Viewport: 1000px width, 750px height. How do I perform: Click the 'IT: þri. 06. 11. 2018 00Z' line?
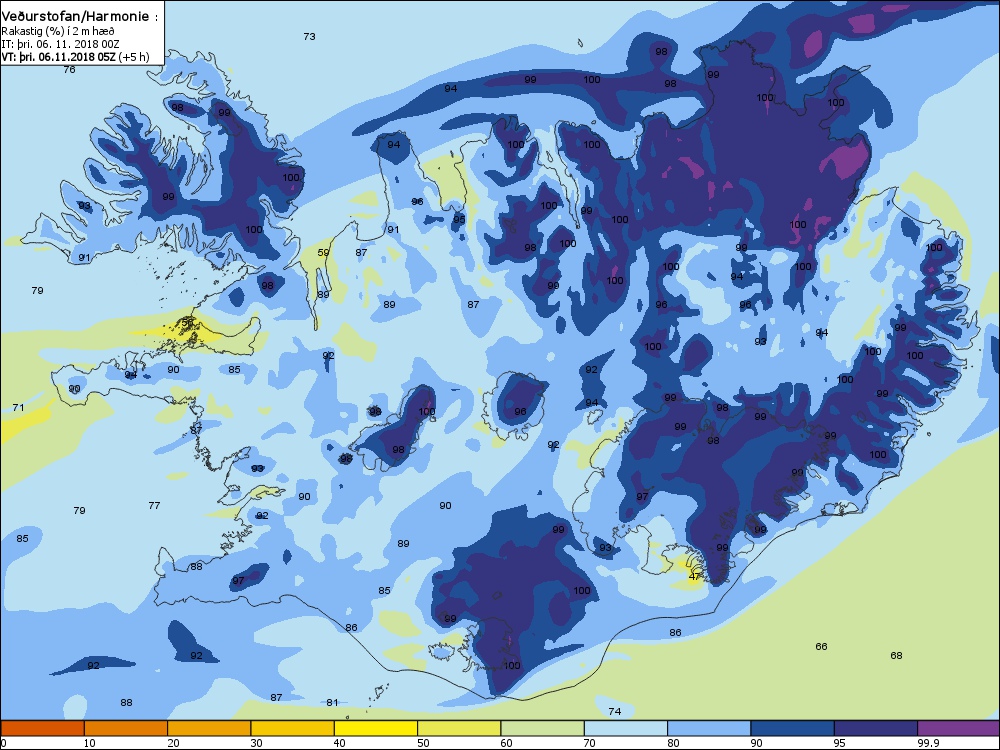click(x=60, y=44)
